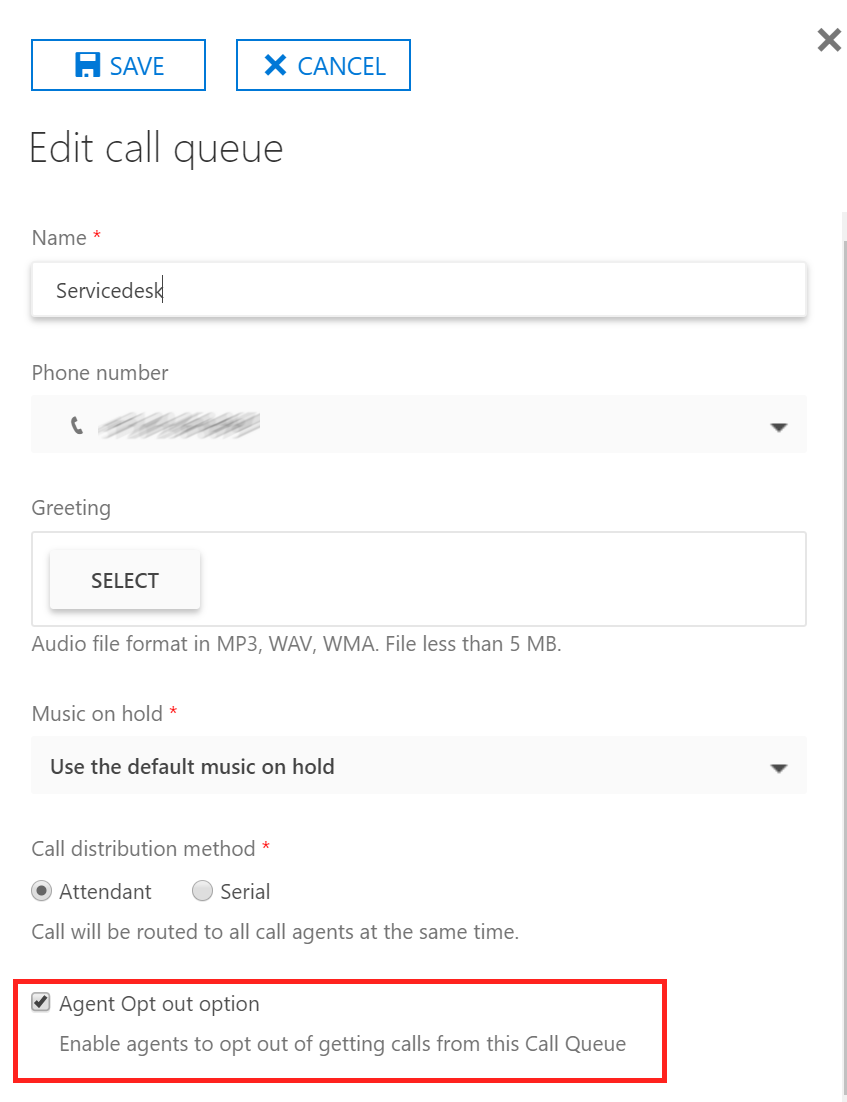The image size is (847, 1102).
Task: Click the blue X cancel icon
Action: [x=275, y=65]
